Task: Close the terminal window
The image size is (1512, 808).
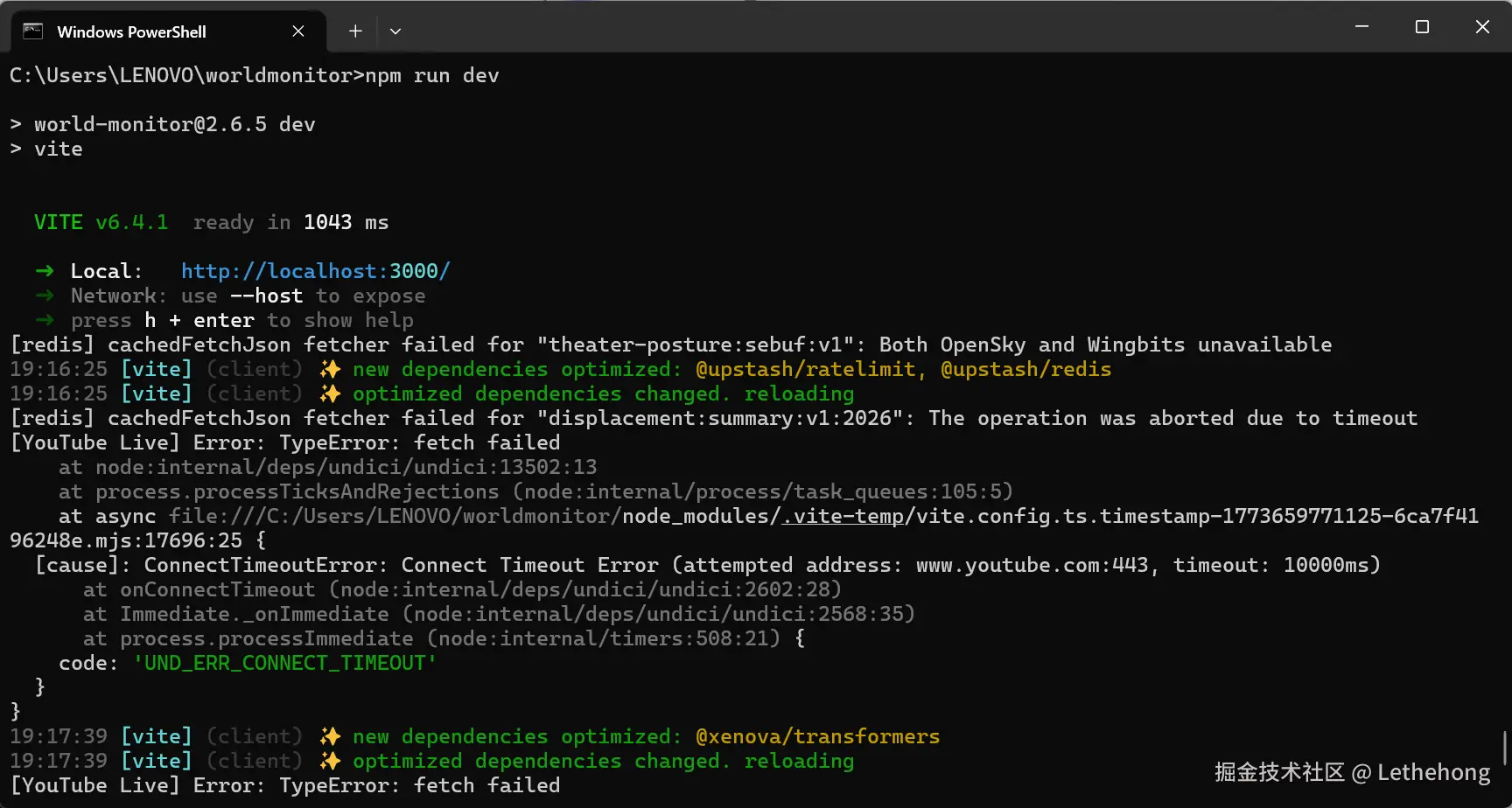Action: pos(1482,27)
